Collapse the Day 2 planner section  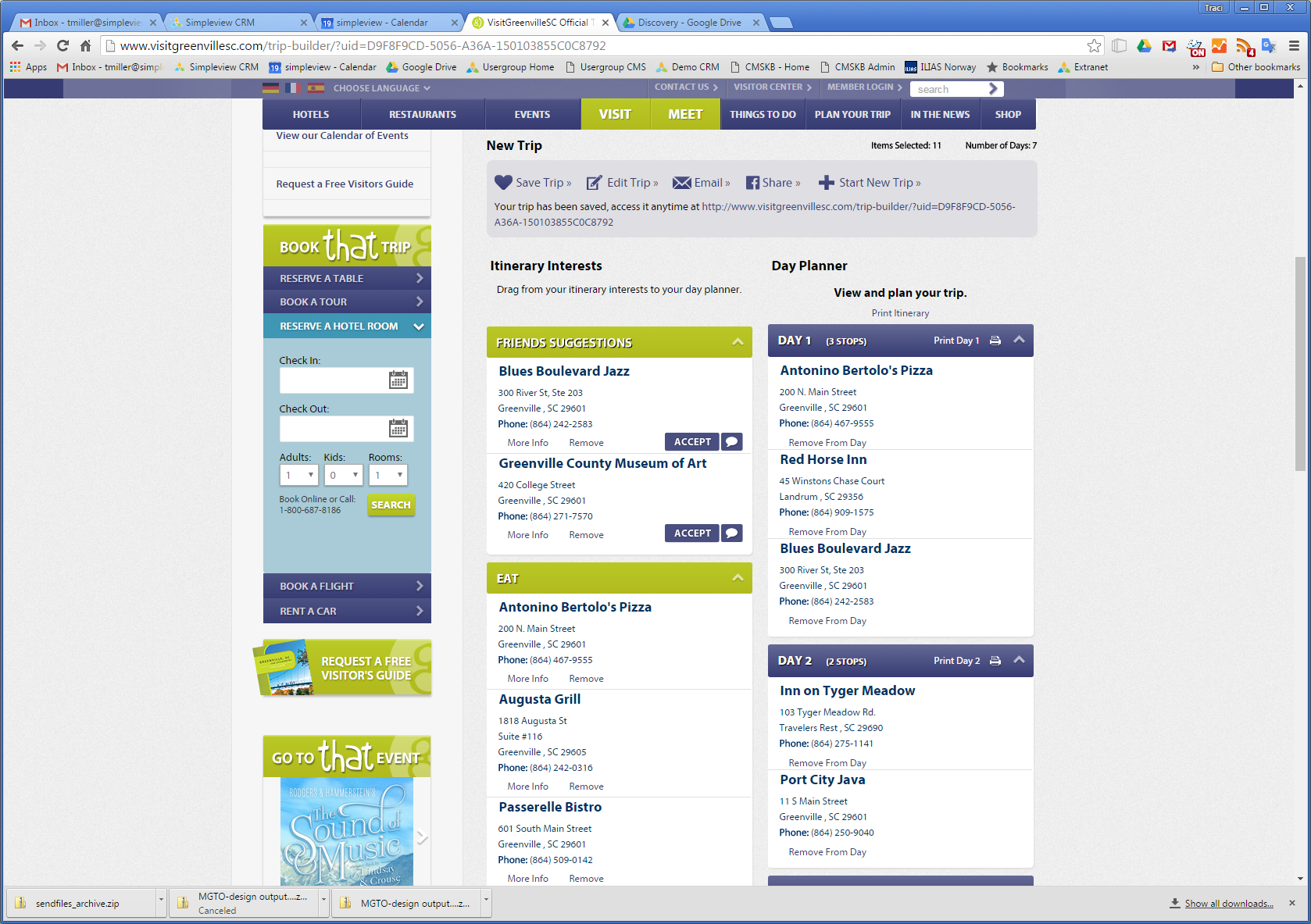click(x=1019, y=660)
